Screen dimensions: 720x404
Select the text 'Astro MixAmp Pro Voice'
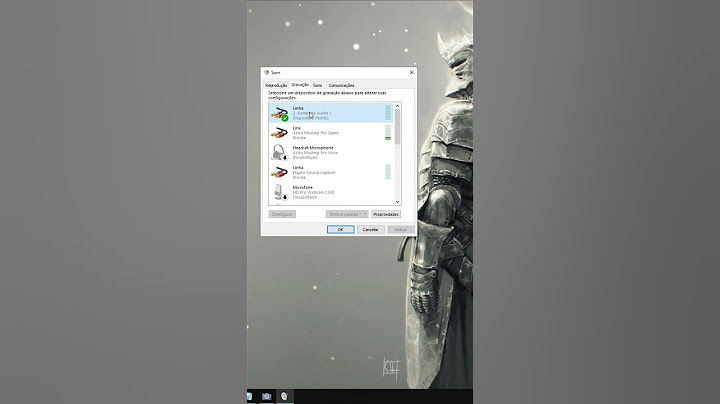(x=315, y=152)
